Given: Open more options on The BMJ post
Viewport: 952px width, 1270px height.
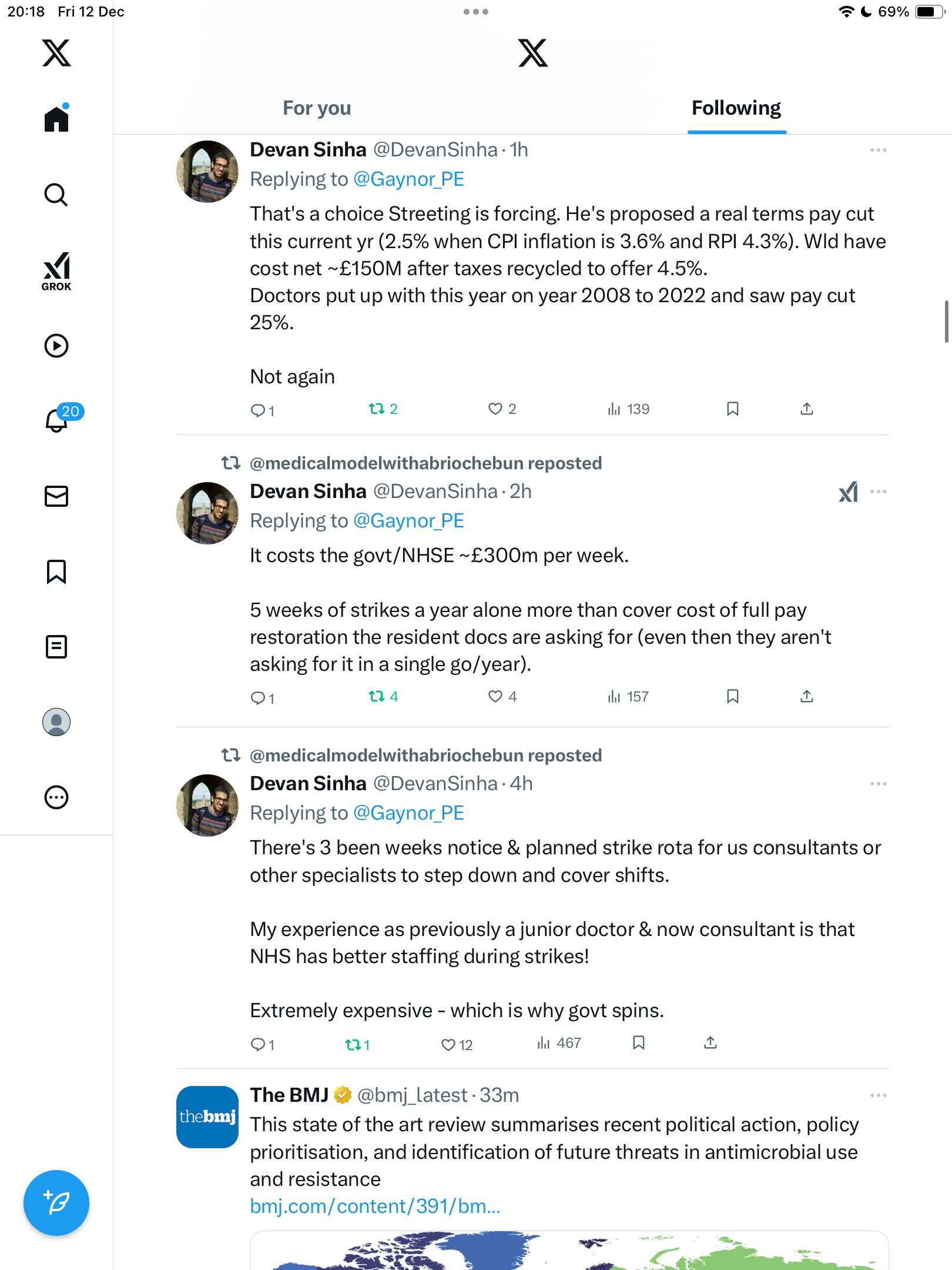Looking at the screenshot, I should (878, 1095).
